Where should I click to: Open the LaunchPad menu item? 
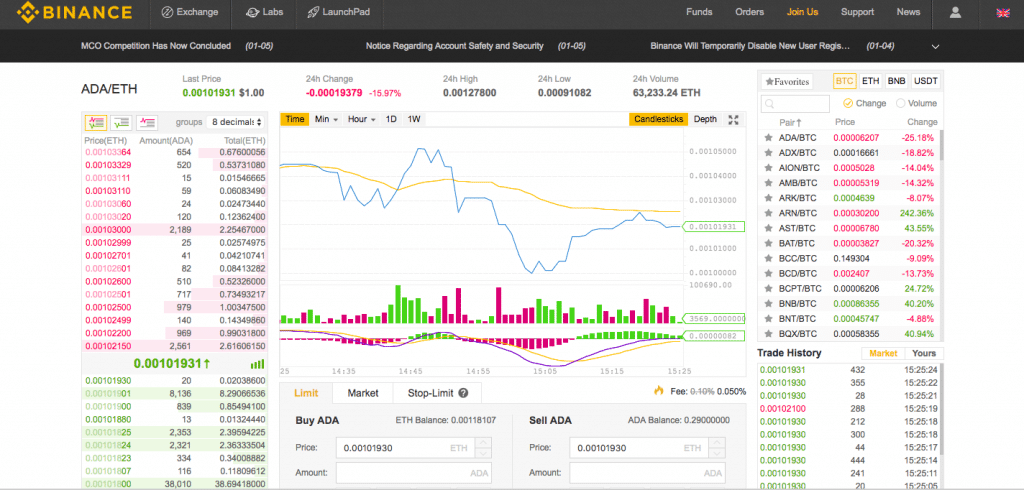tap(338, 12)
